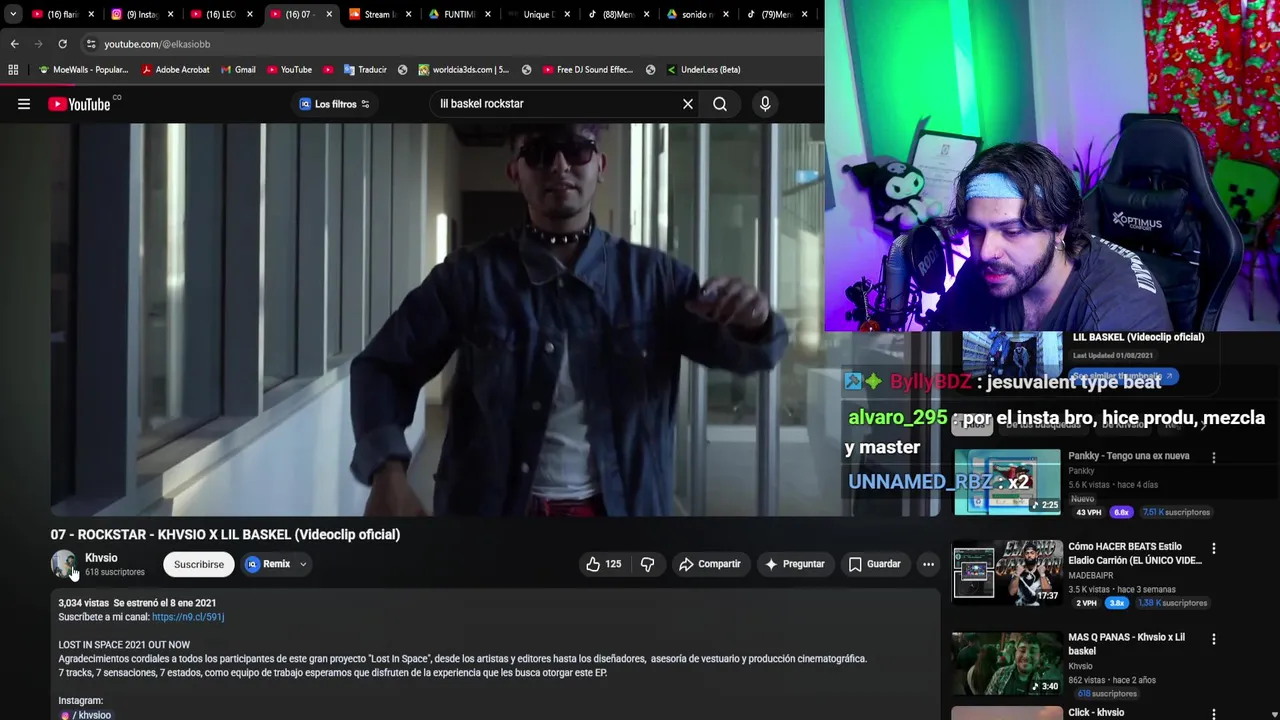Open Gmail bookmark

click(239, 70)
